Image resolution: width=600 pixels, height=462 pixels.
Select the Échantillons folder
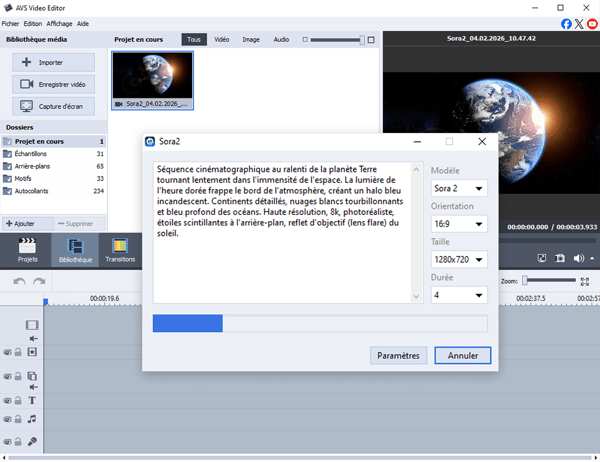coord(53,154)
